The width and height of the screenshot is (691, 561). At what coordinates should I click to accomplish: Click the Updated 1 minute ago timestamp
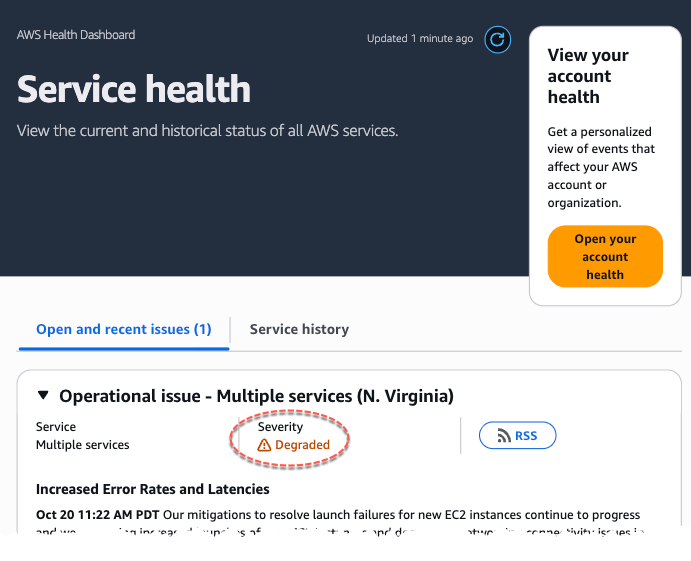pos(420,39)
